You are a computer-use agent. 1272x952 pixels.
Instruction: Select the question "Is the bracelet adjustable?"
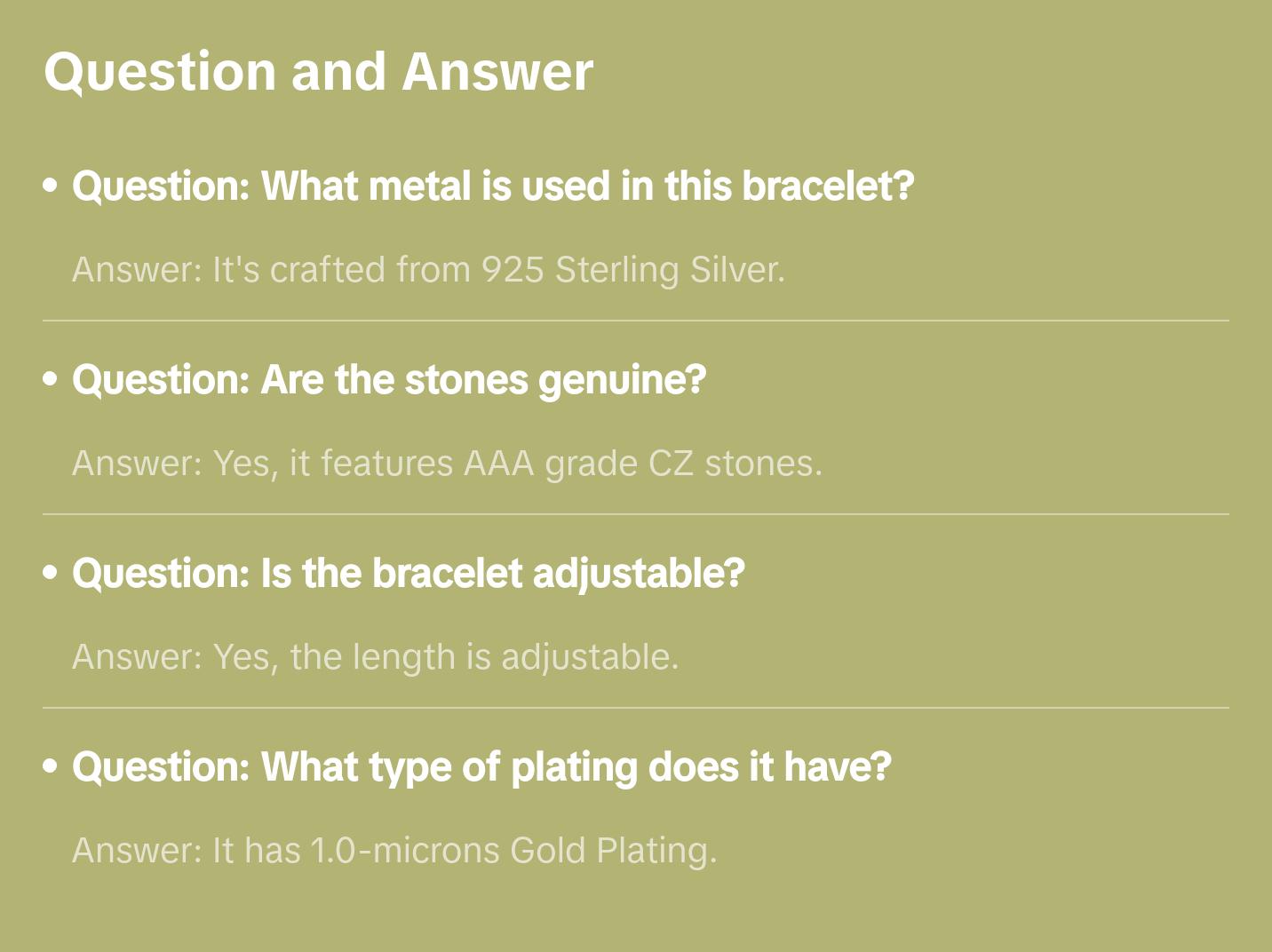pos(409,574)
